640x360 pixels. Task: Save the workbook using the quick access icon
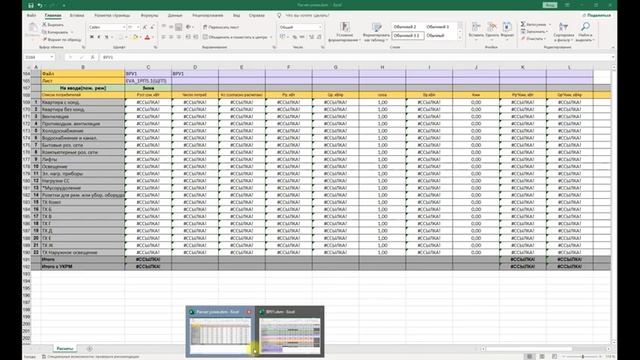coord(31,5)
